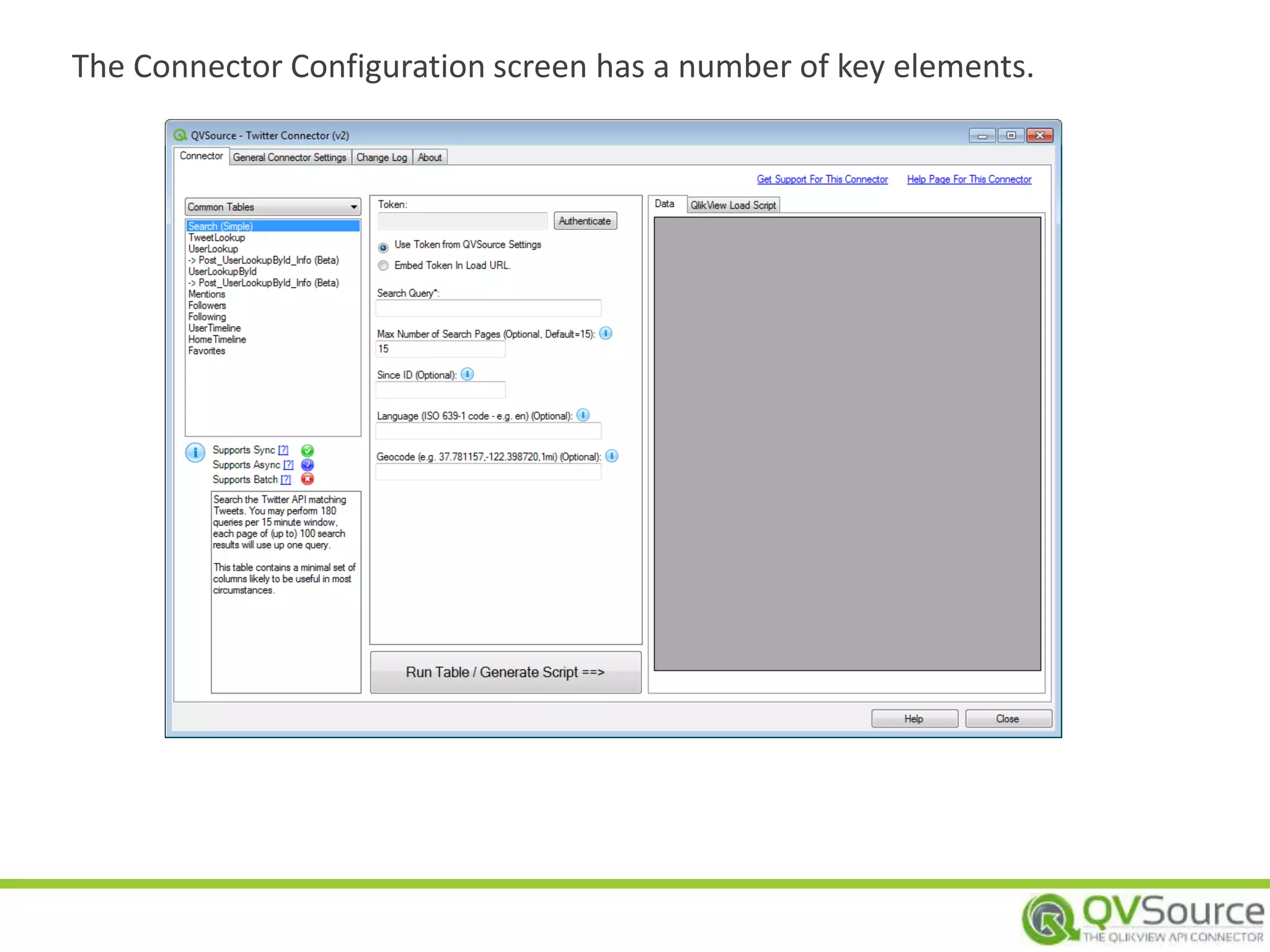Select Mentions in the table list

click(273, 294)
